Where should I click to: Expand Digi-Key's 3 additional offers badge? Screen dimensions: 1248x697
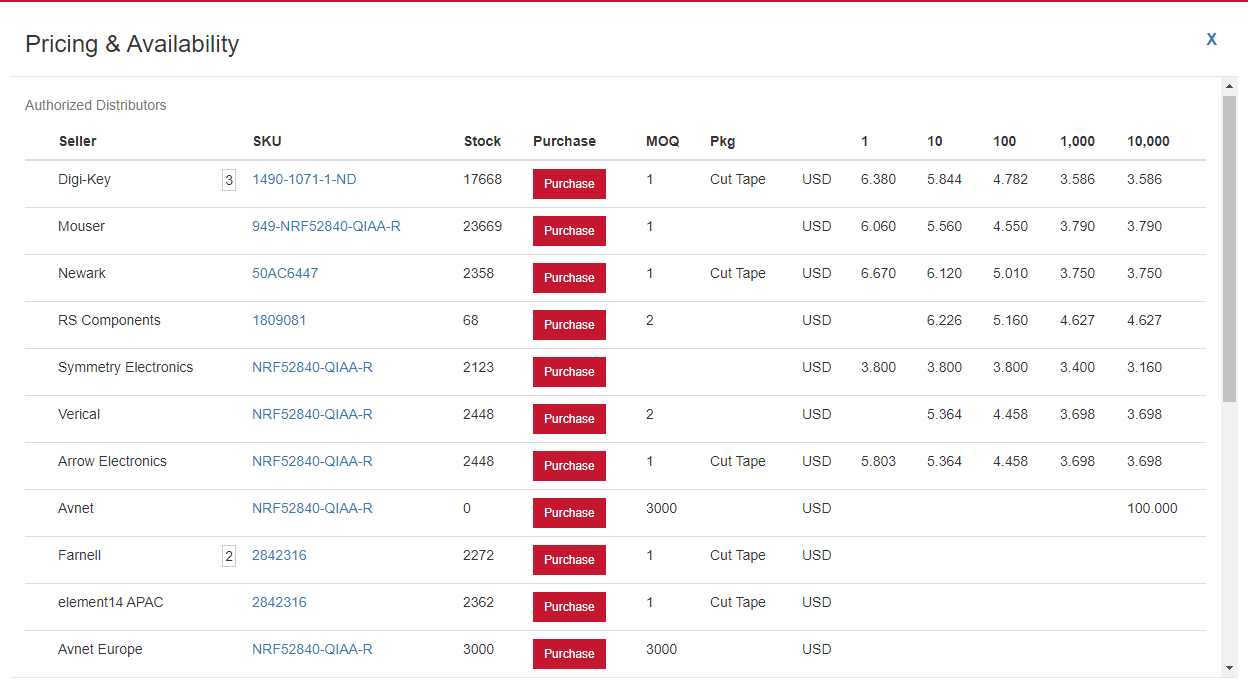click(x=229, y=180)
